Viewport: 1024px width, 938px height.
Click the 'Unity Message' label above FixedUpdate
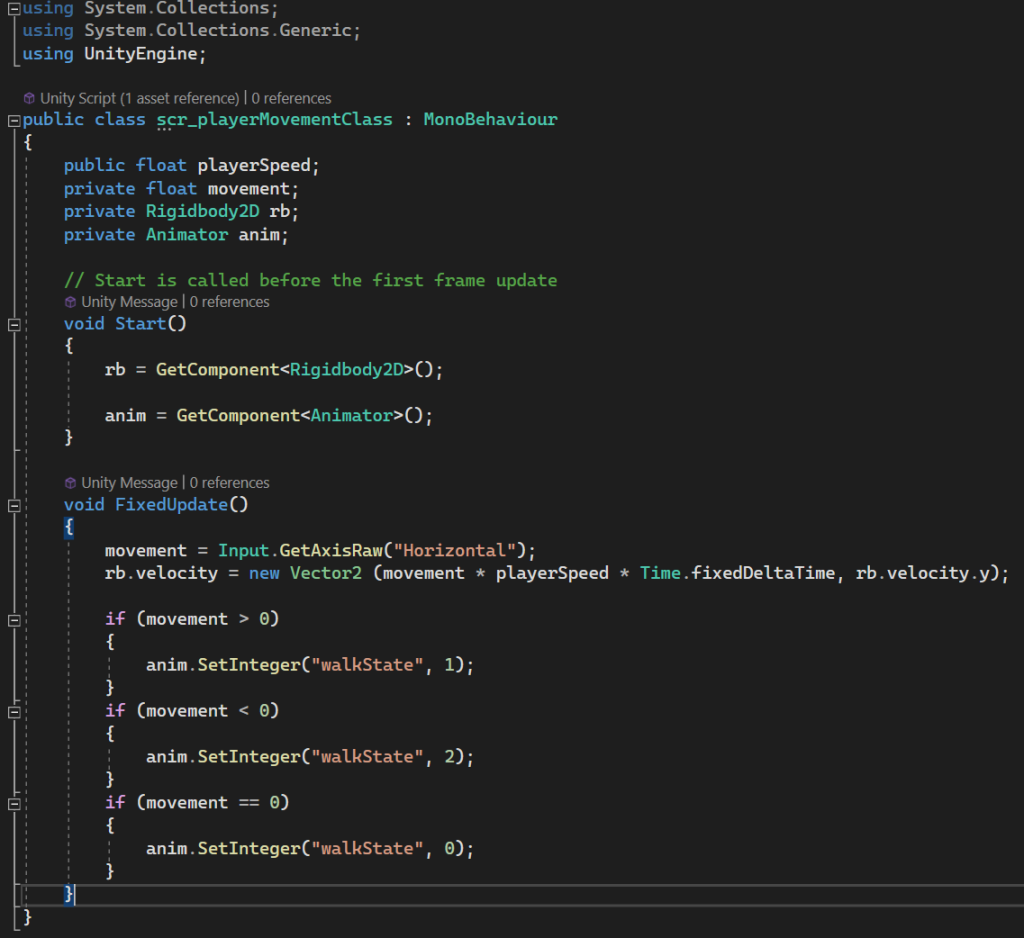129,482
